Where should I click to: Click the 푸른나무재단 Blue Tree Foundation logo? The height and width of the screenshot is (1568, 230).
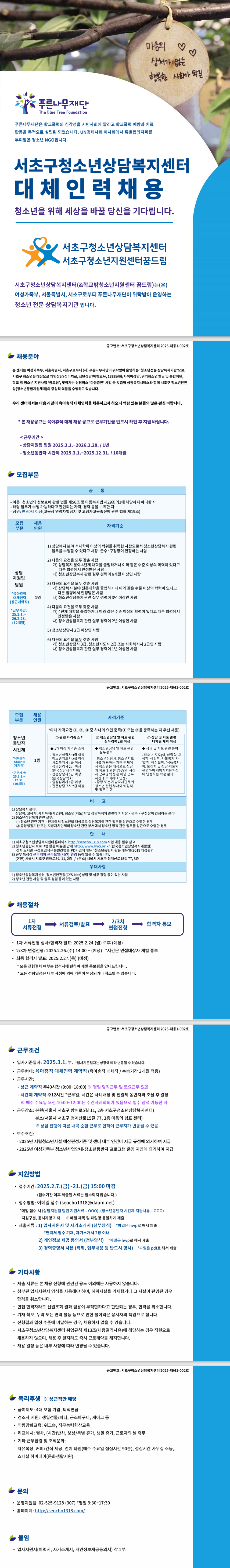(x=51, y=103)
